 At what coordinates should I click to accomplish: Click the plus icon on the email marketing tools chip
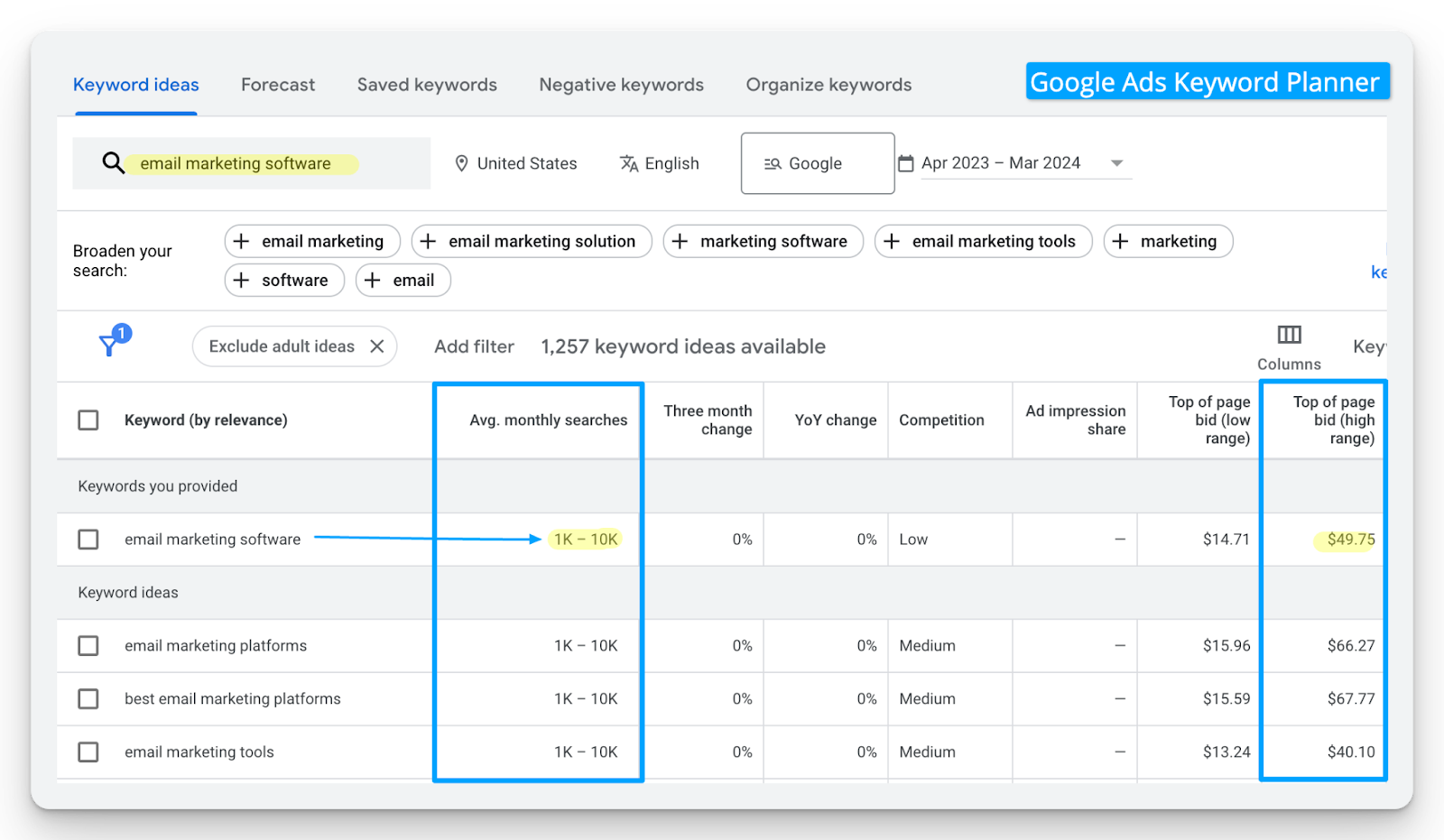click(892, 241)
